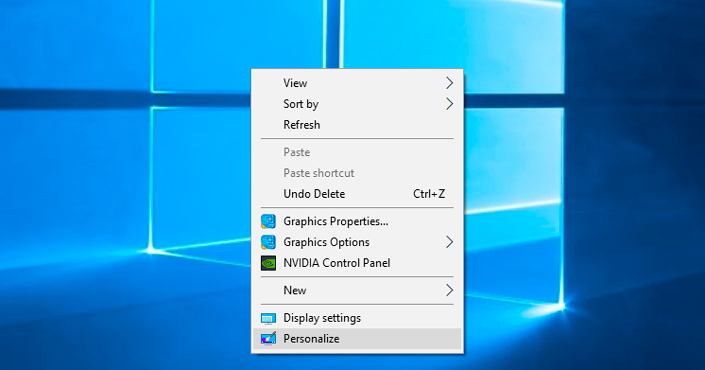The image size is (705, 370).
Task: Click the grayed-out Paste shortcut entry
Action: (x=357, y=173)
